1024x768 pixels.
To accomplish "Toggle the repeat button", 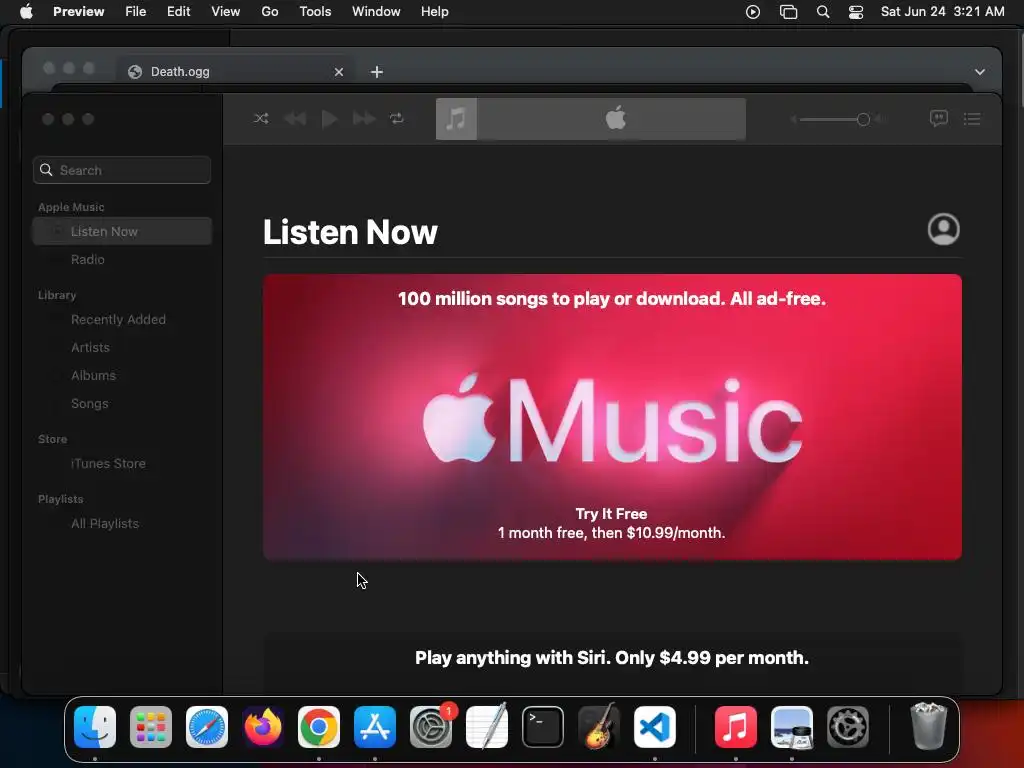I will (x=397, y=119).
